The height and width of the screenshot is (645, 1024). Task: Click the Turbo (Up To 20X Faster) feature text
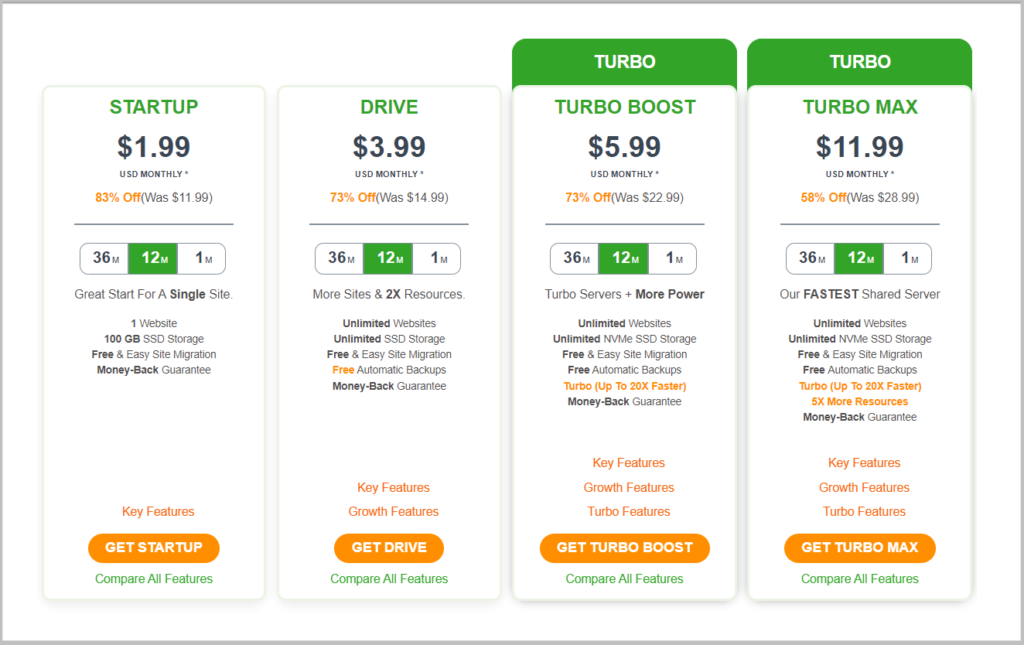pyautogui.click(x=624, y=385)
